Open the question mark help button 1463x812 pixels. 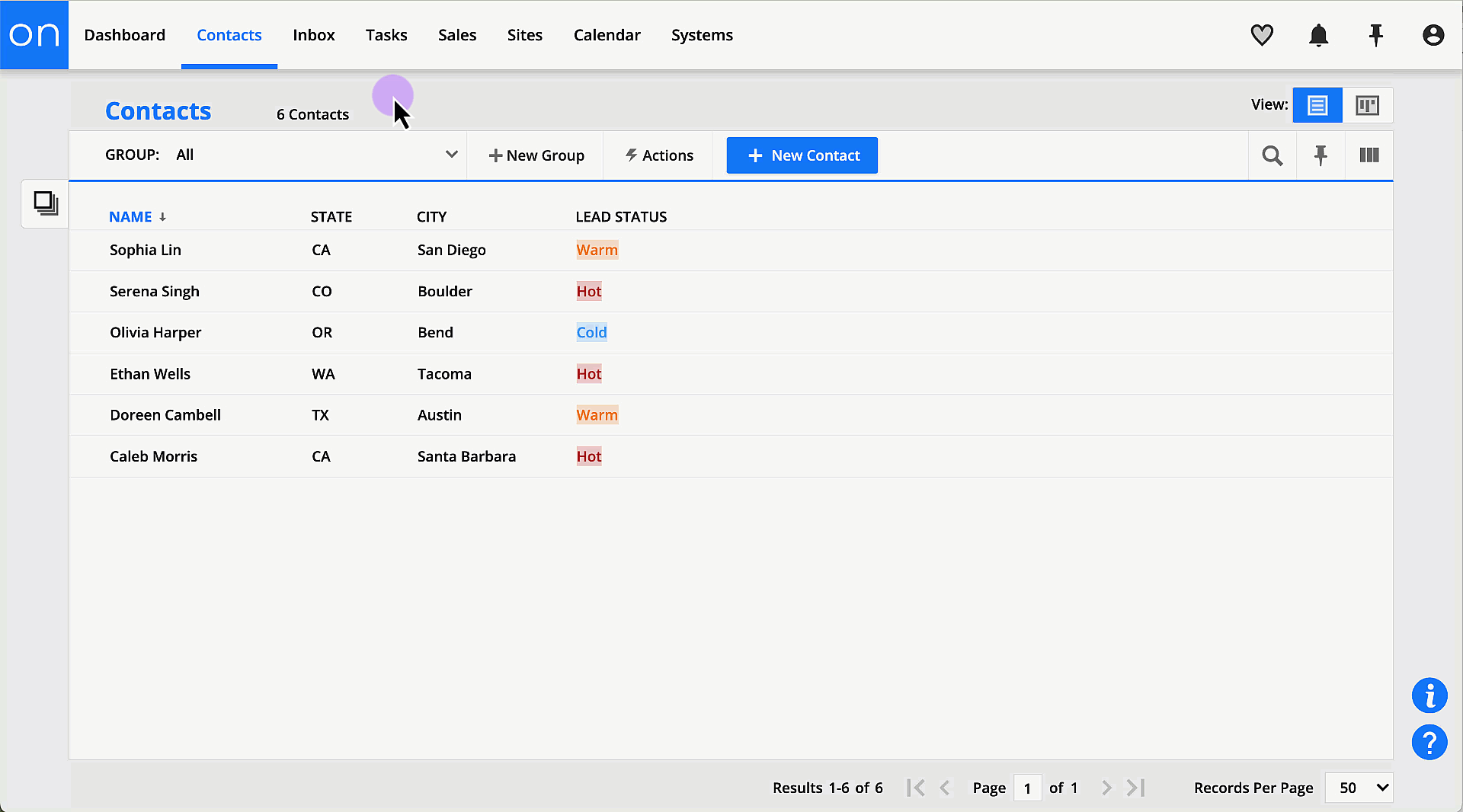[1429, 742]
